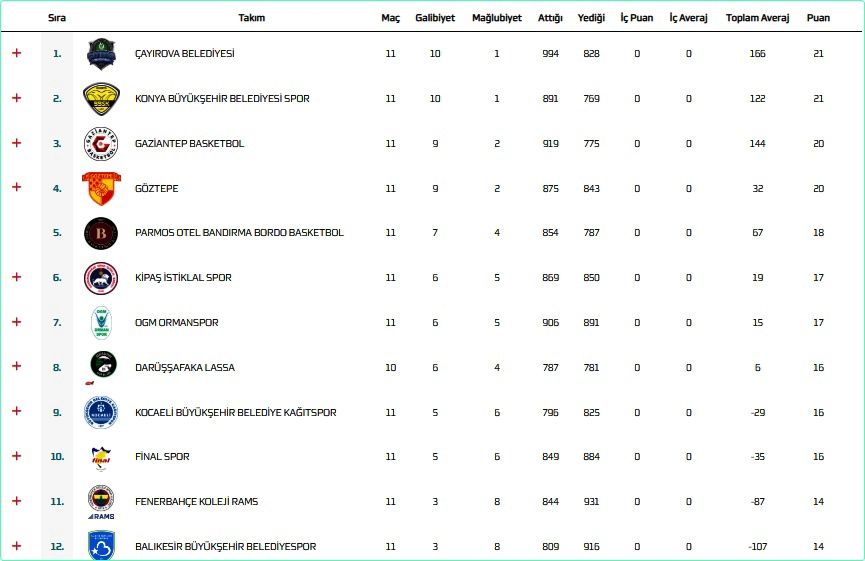Viewport: 865px width, 561px height.
Task: Click the Toplam Averaj column header
Action: [x=757, y=18]
